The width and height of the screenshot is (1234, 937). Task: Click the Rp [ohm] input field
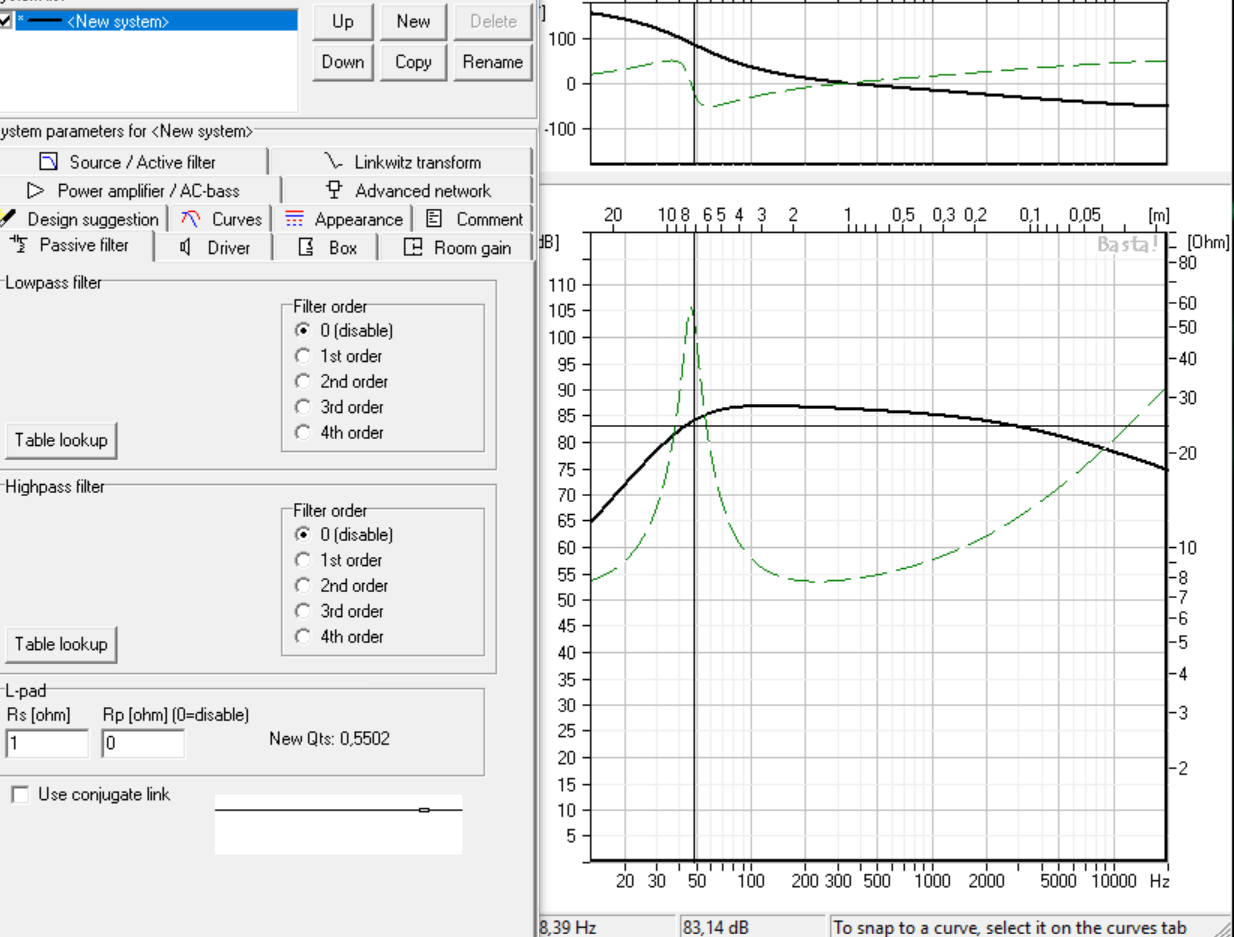click(x=143, y=743)
